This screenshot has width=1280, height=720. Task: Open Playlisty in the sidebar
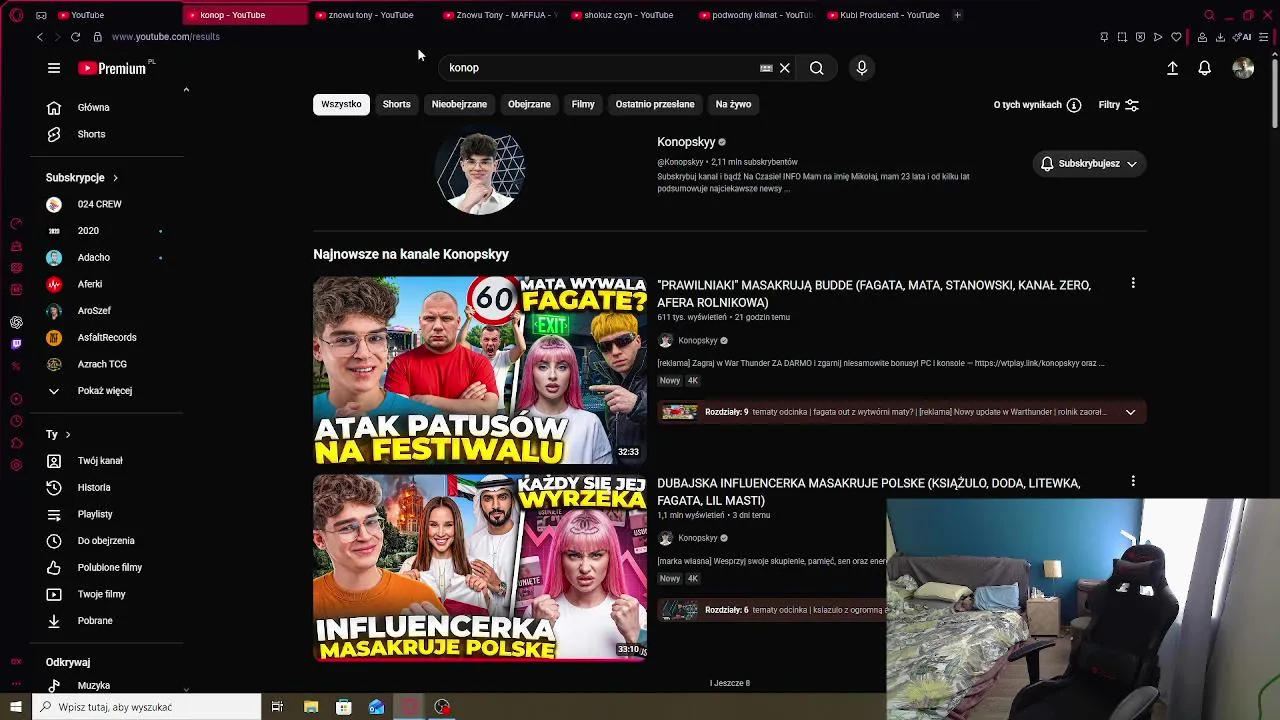pyautogui.click(x=107, y=514)
